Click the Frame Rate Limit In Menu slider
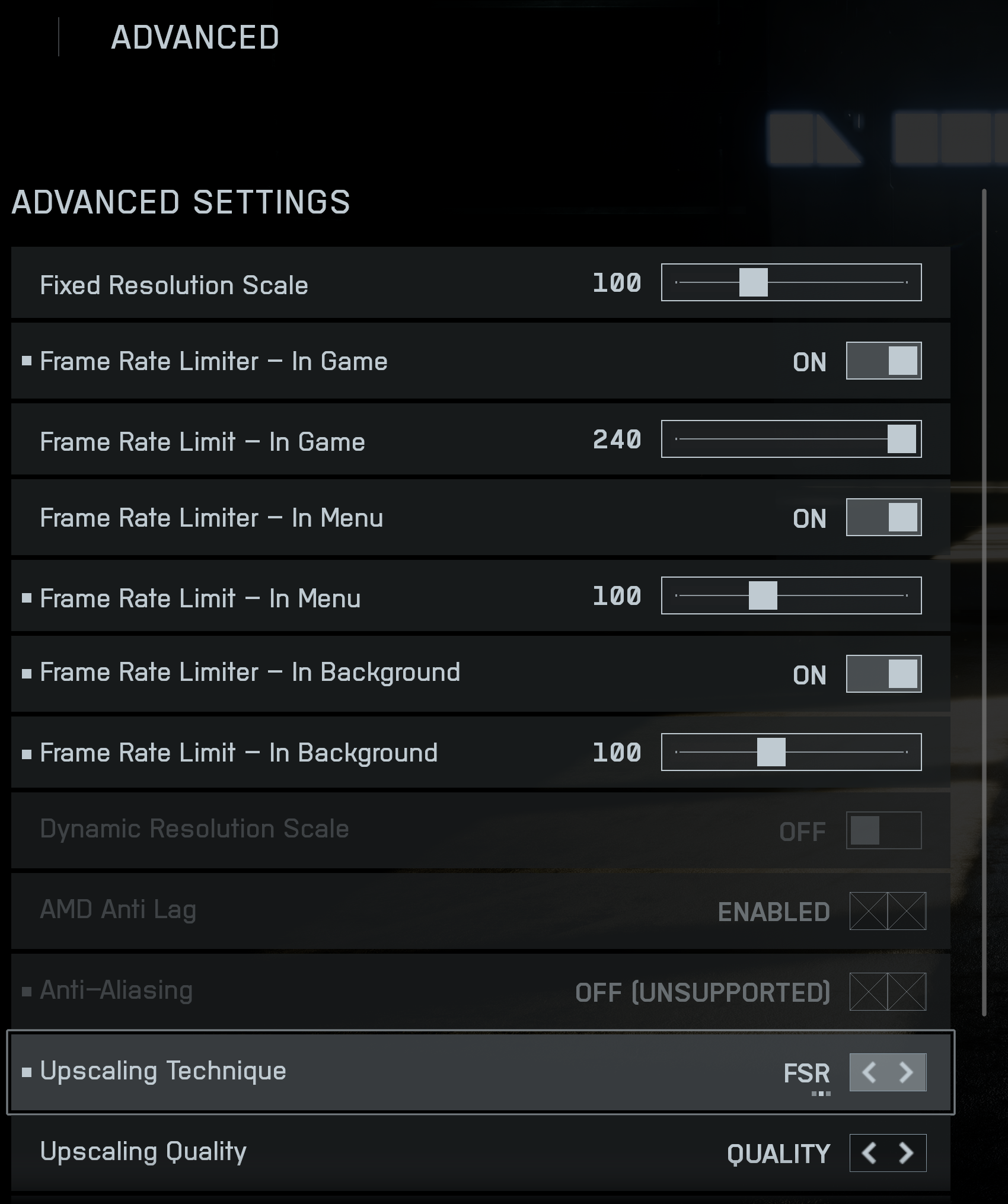This screenshot has height=1204, width=1008. point(763,595)
